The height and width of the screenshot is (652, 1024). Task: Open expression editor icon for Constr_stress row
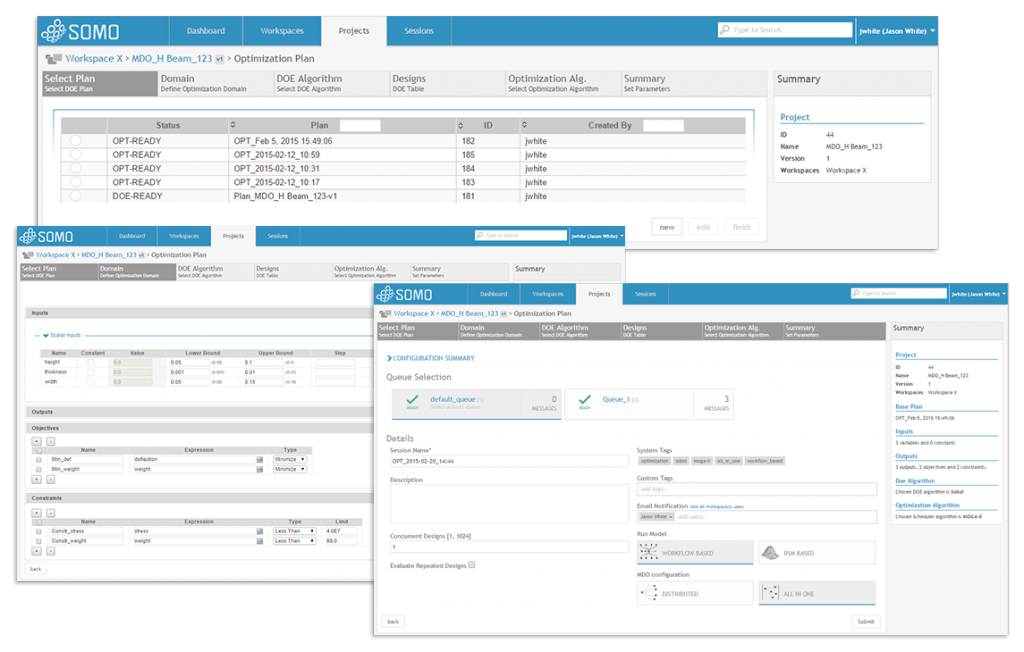pyautogui.click(x=259, y=531)
